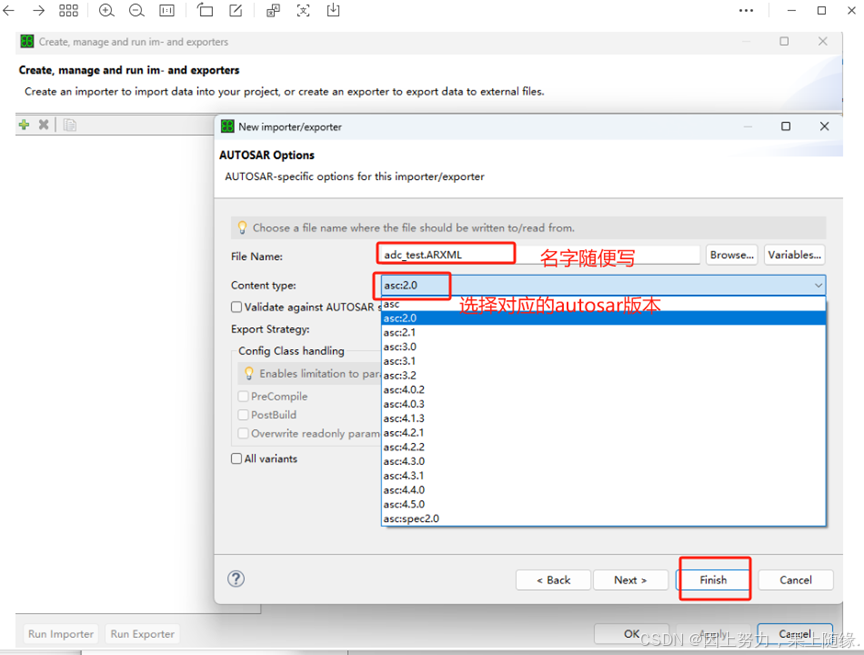Screen dimensions: 864x655
Task: Choose the plain asc option
Action: (x=603, y=304)
